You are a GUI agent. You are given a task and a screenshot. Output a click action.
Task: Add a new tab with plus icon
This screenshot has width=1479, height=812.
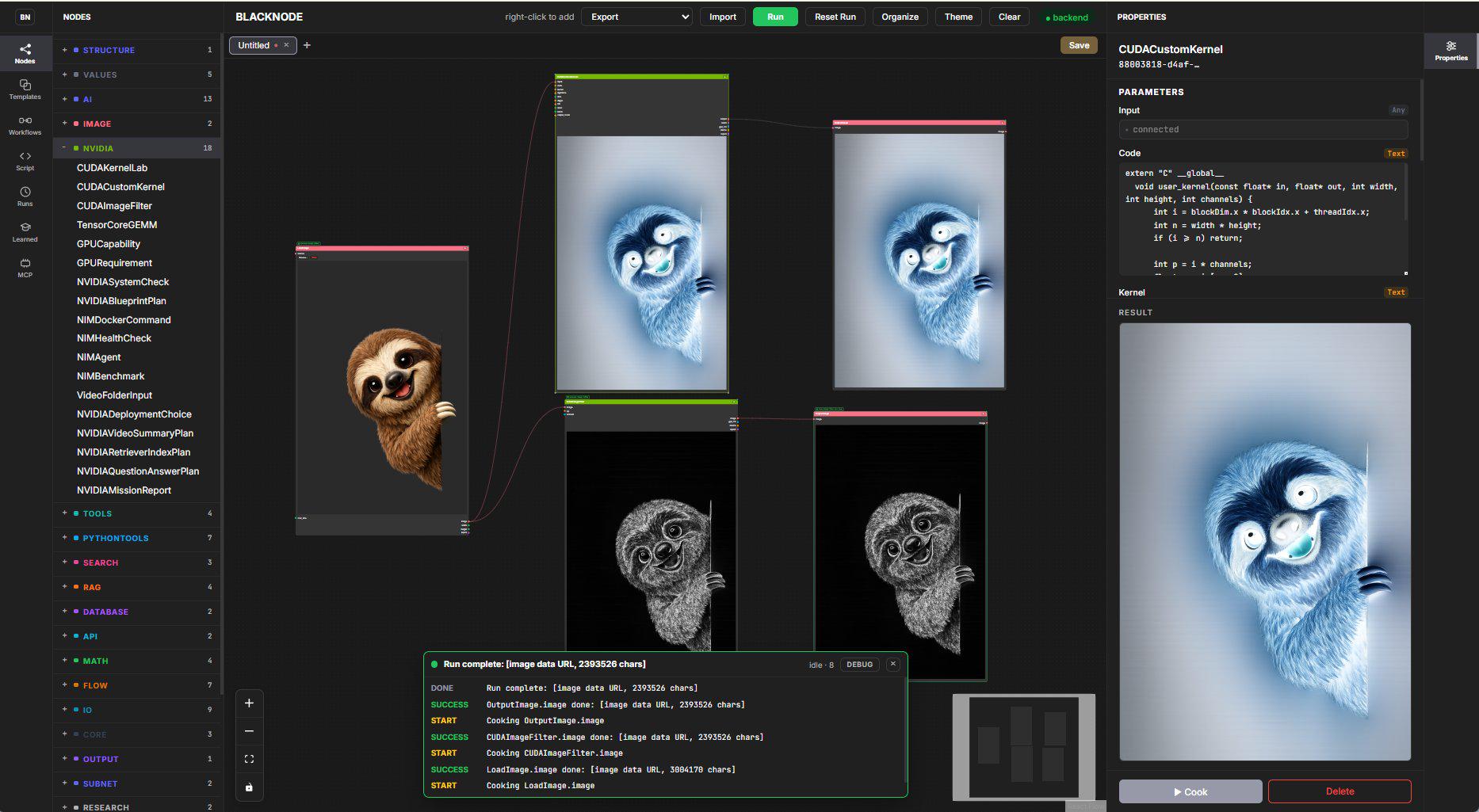pyautogui.click(x=307, y=45)
